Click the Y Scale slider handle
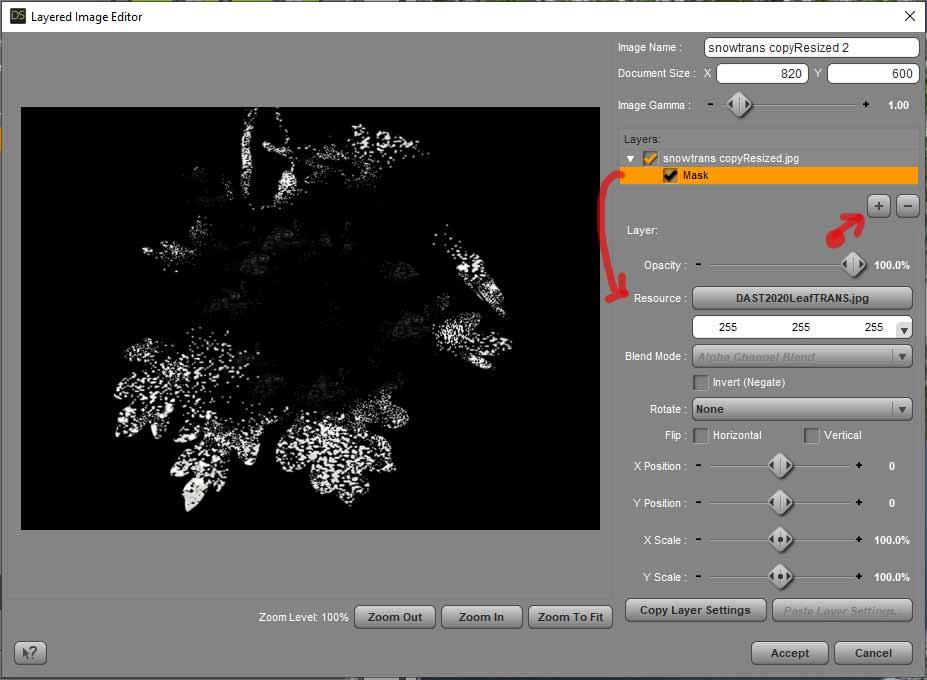927x680 pixels. 780,577
